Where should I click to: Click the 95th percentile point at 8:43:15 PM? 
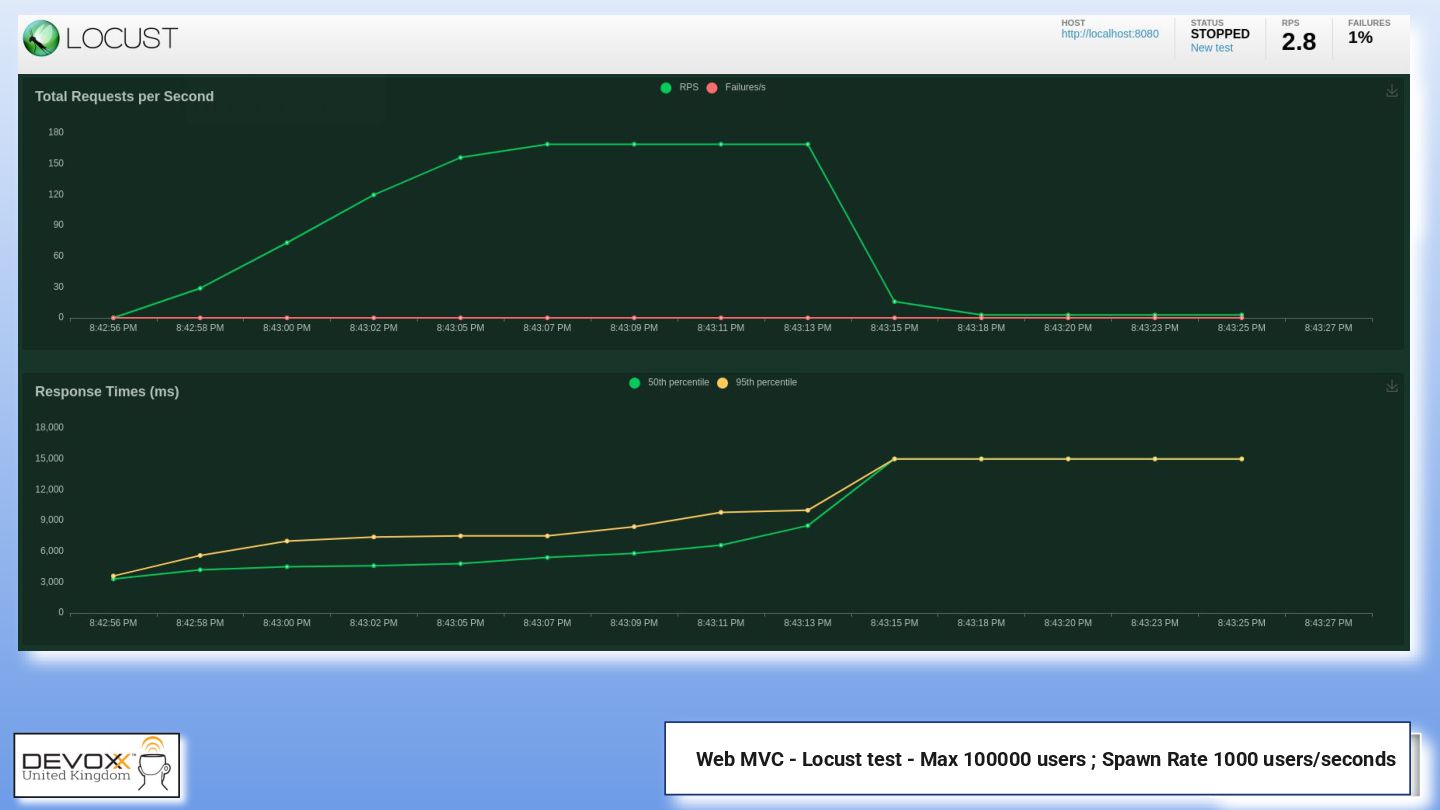point(894,459)
